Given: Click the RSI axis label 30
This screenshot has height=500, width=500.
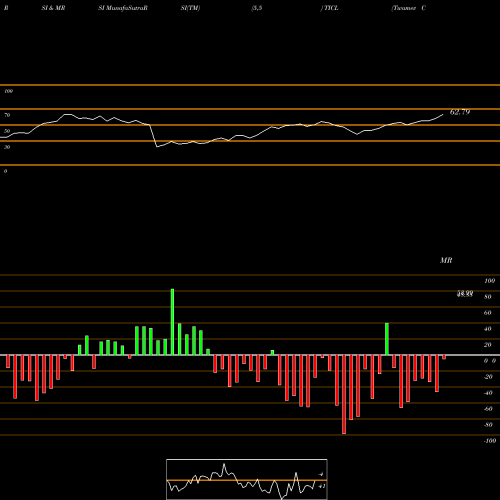Looking at the screenshot, I should [x=7, y=147].
